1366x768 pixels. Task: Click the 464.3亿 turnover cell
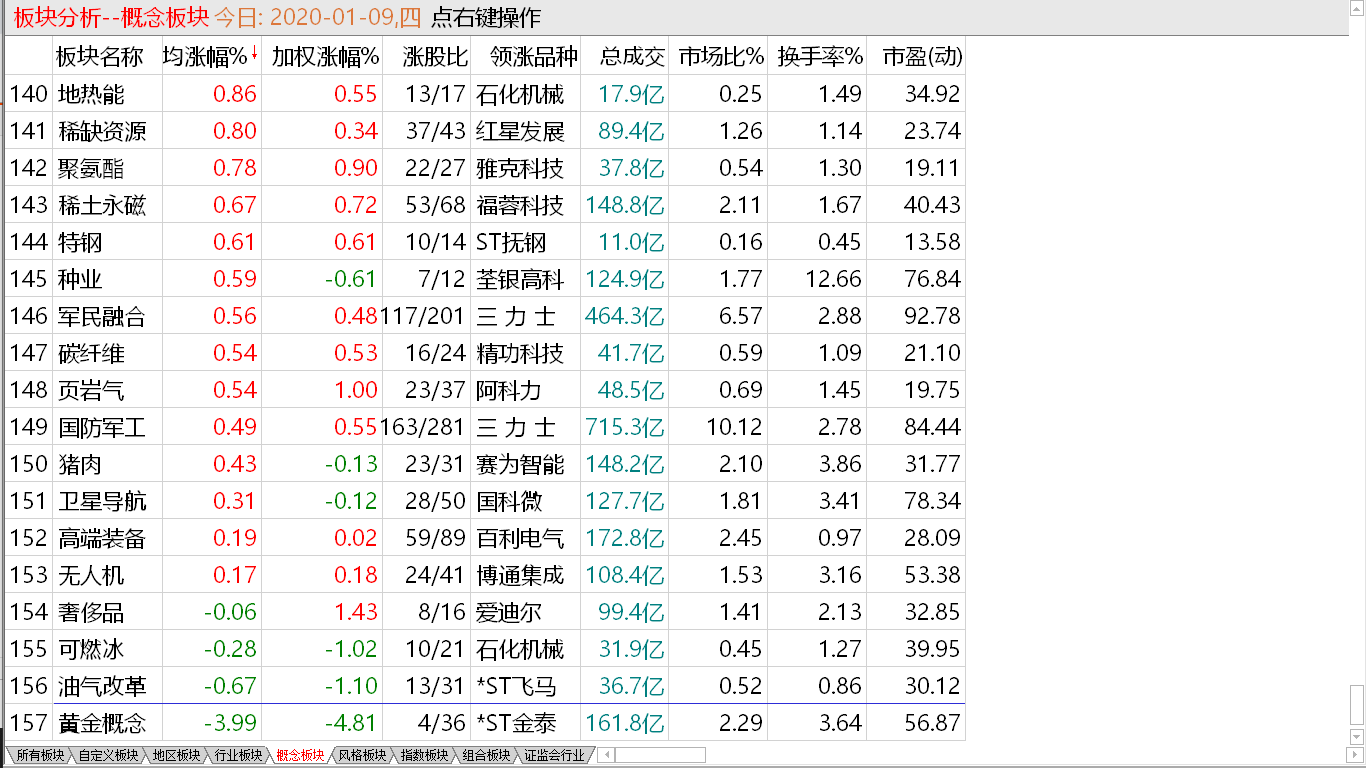pyautogui.click(x=625, y=316)
